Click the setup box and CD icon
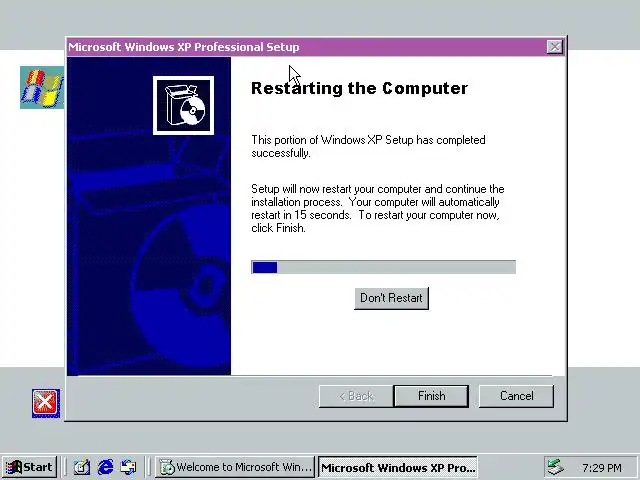640x480 pixels. click(x=183, y=105)
